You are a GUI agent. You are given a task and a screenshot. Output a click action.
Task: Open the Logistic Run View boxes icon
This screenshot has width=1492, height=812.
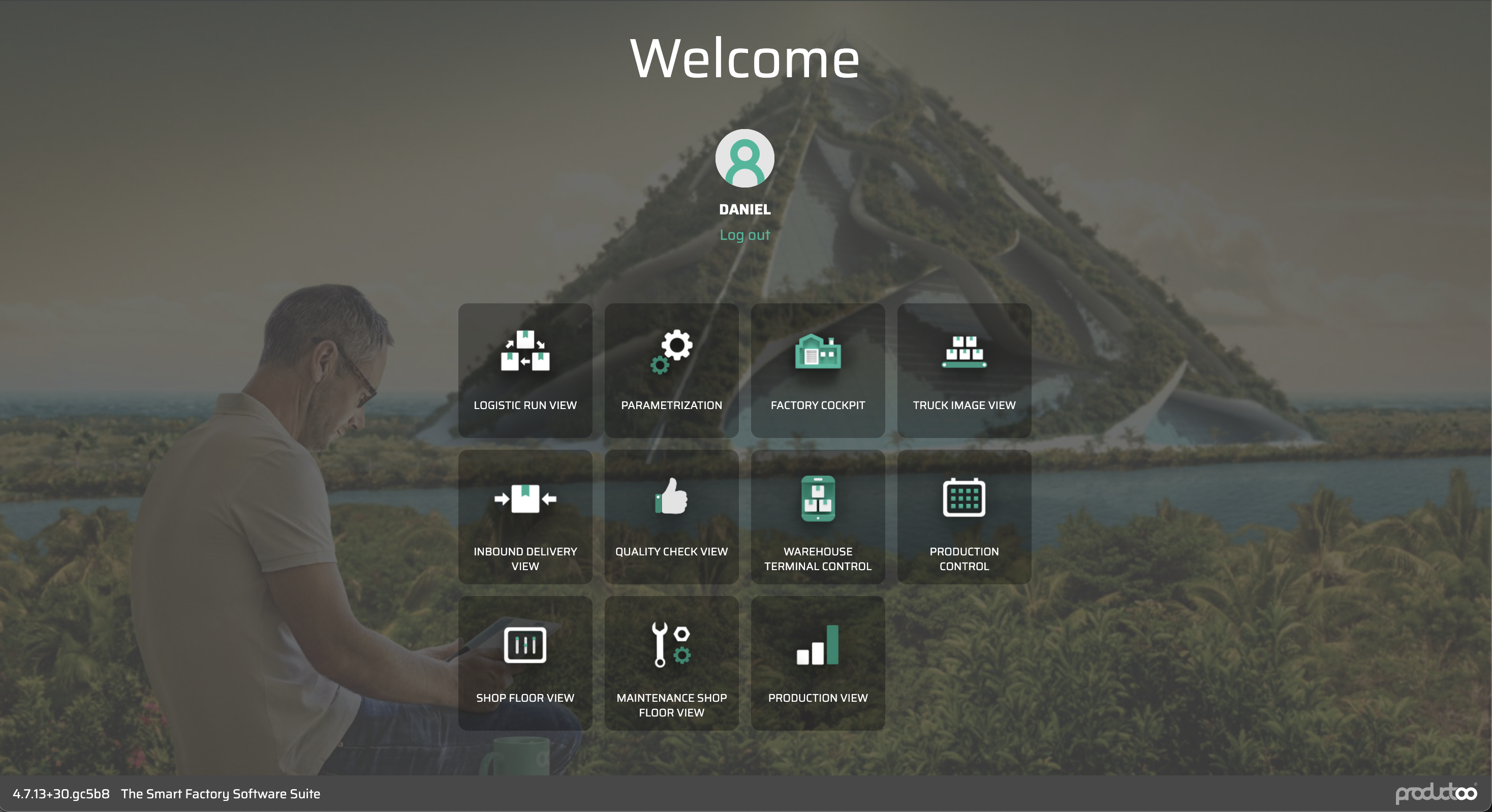(525, 351)
